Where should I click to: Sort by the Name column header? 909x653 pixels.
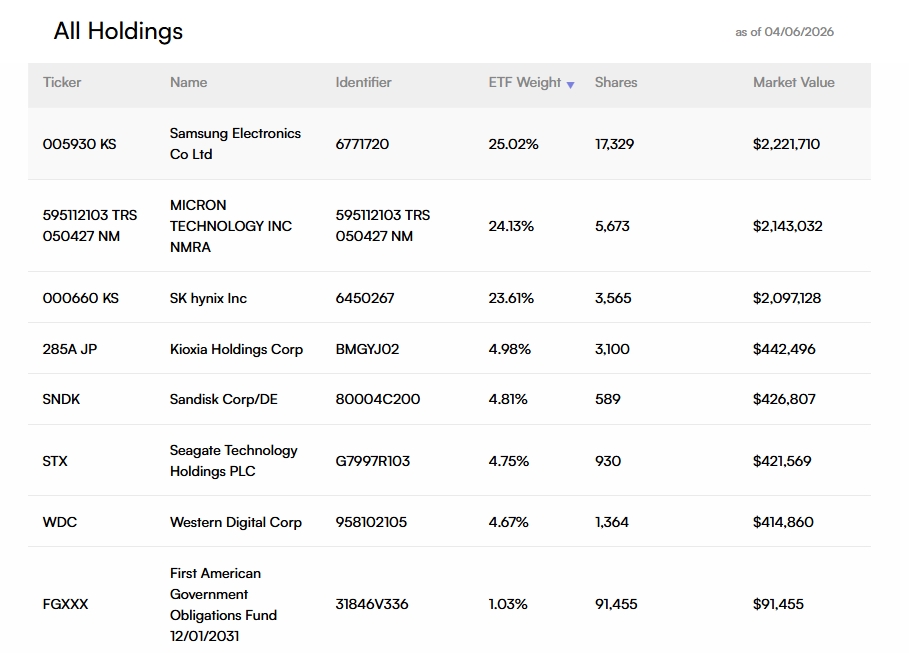click(x=188, y=82)
